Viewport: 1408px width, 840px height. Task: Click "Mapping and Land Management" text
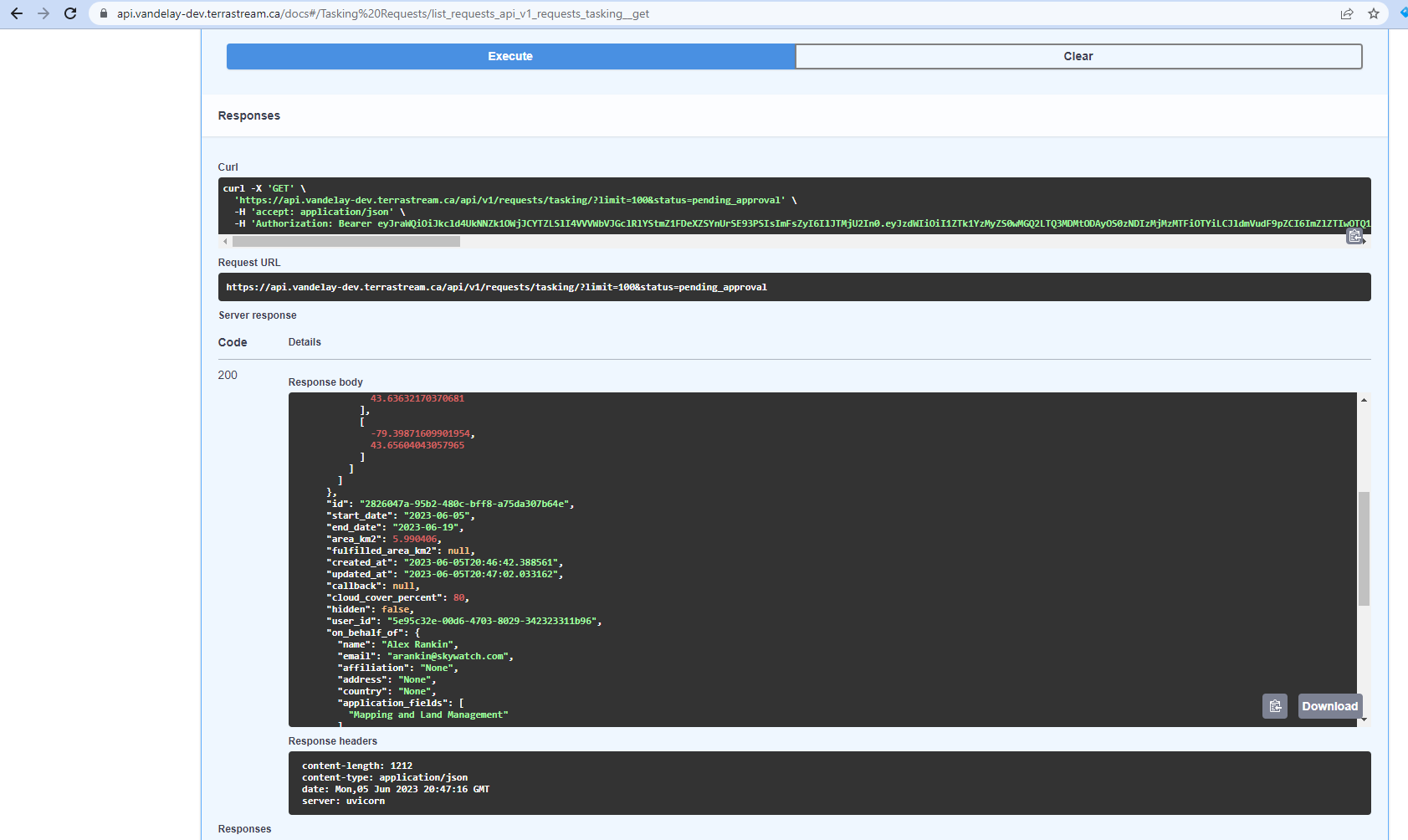(428, 715)
